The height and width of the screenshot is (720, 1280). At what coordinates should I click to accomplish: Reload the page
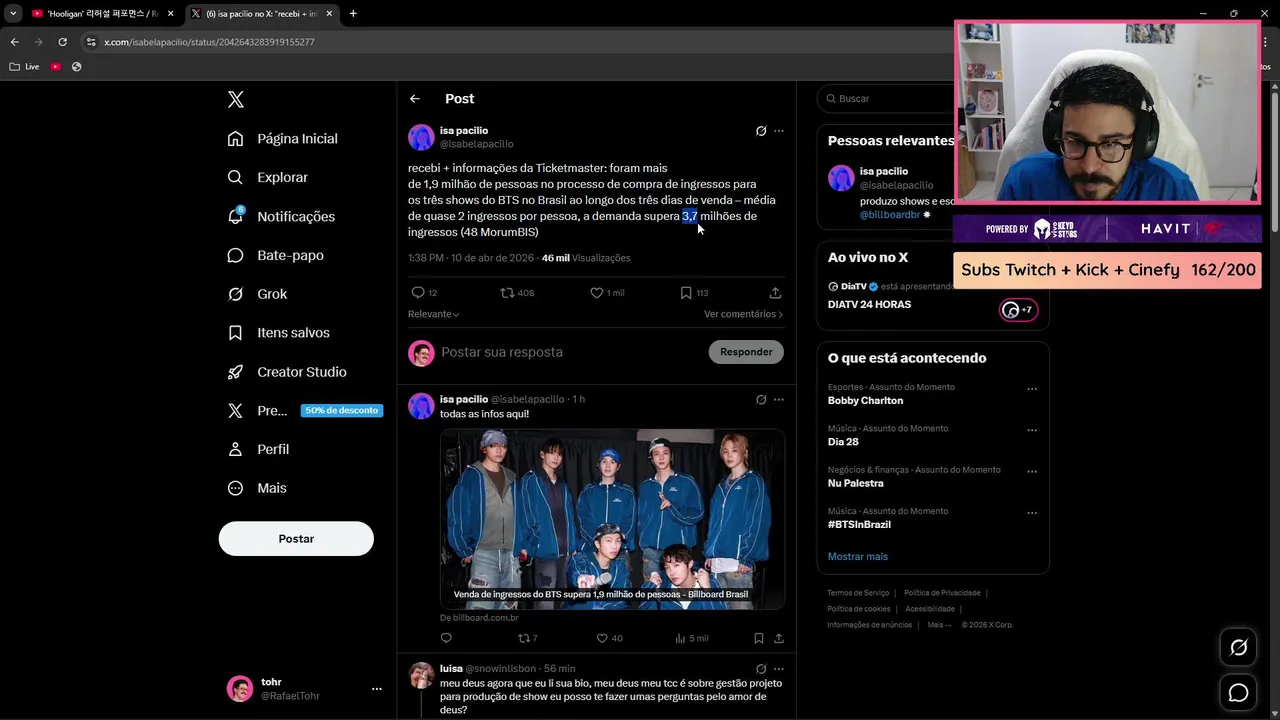click(62, 42)
